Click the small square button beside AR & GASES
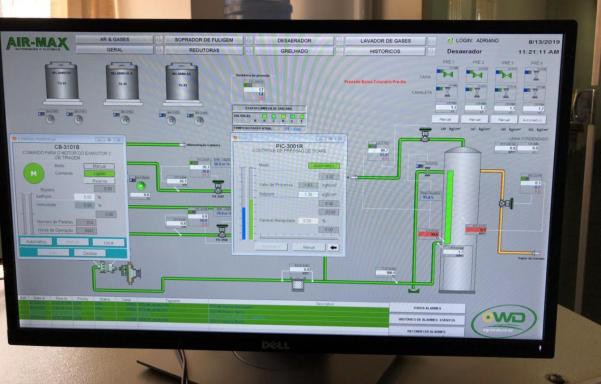The width and height of the screenshot is (601, 384). [159, 39]
